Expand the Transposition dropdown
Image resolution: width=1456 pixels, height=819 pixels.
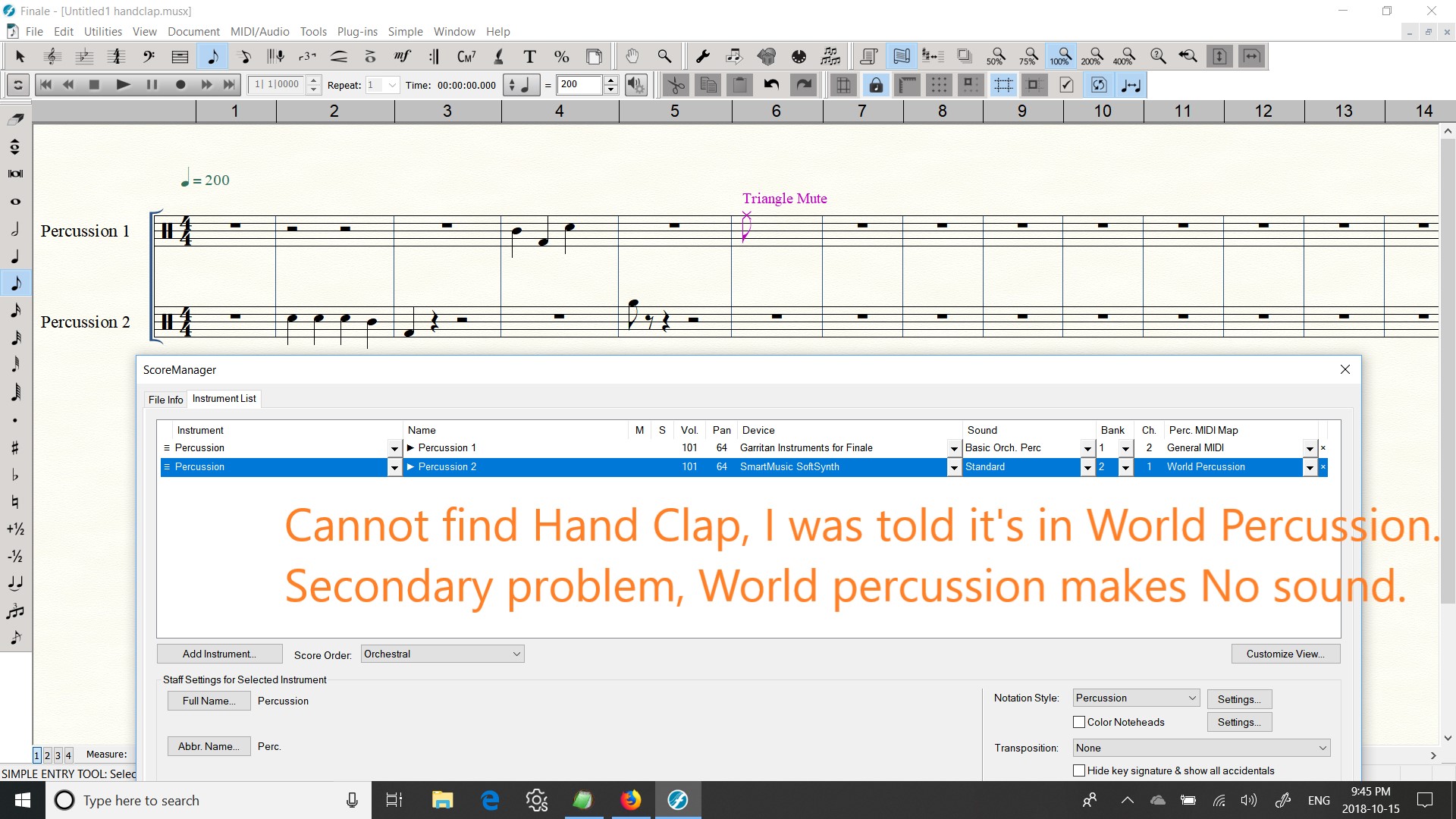(x=1201, y=748)
